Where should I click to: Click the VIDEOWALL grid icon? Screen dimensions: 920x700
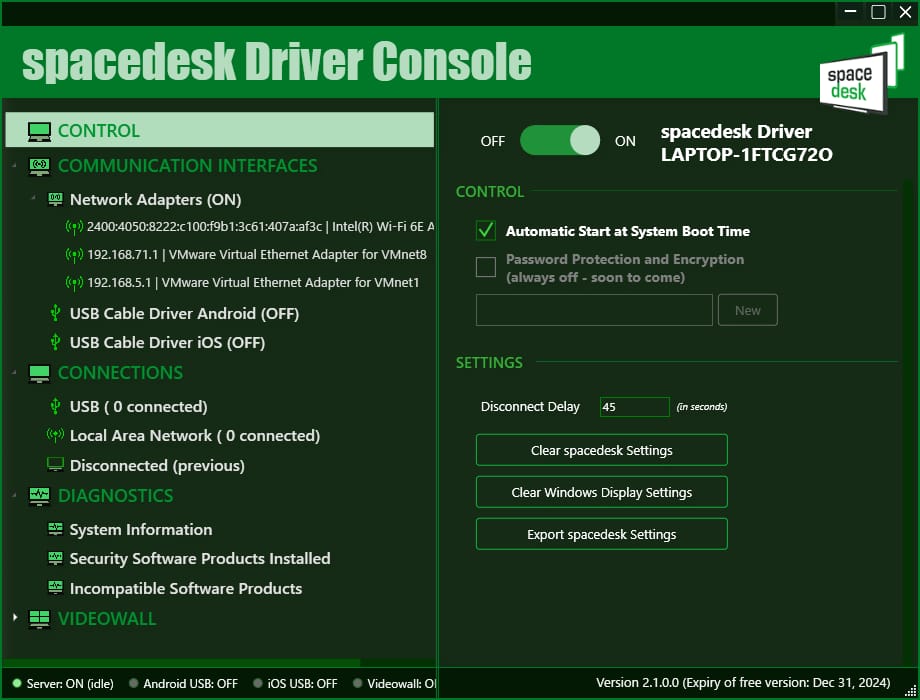(39, 619)
